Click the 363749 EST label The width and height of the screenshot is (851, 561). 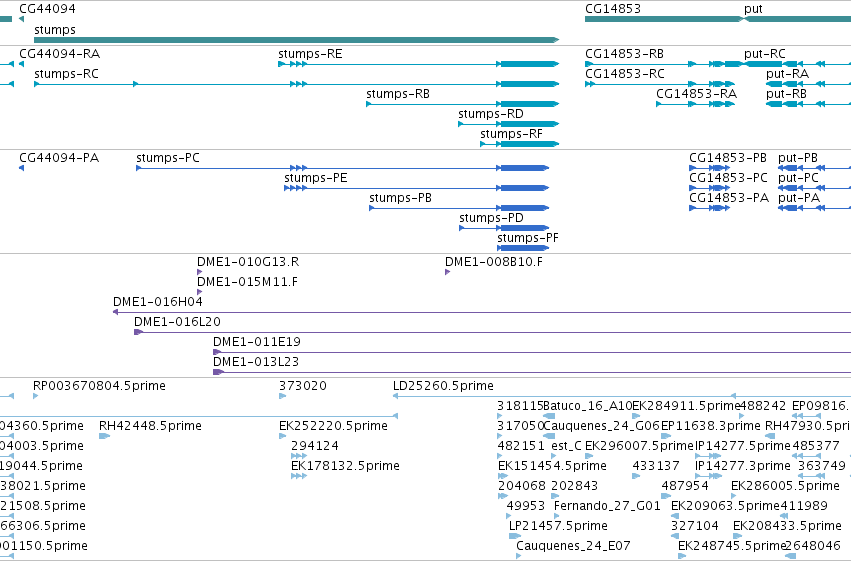(x=822, y=466)
